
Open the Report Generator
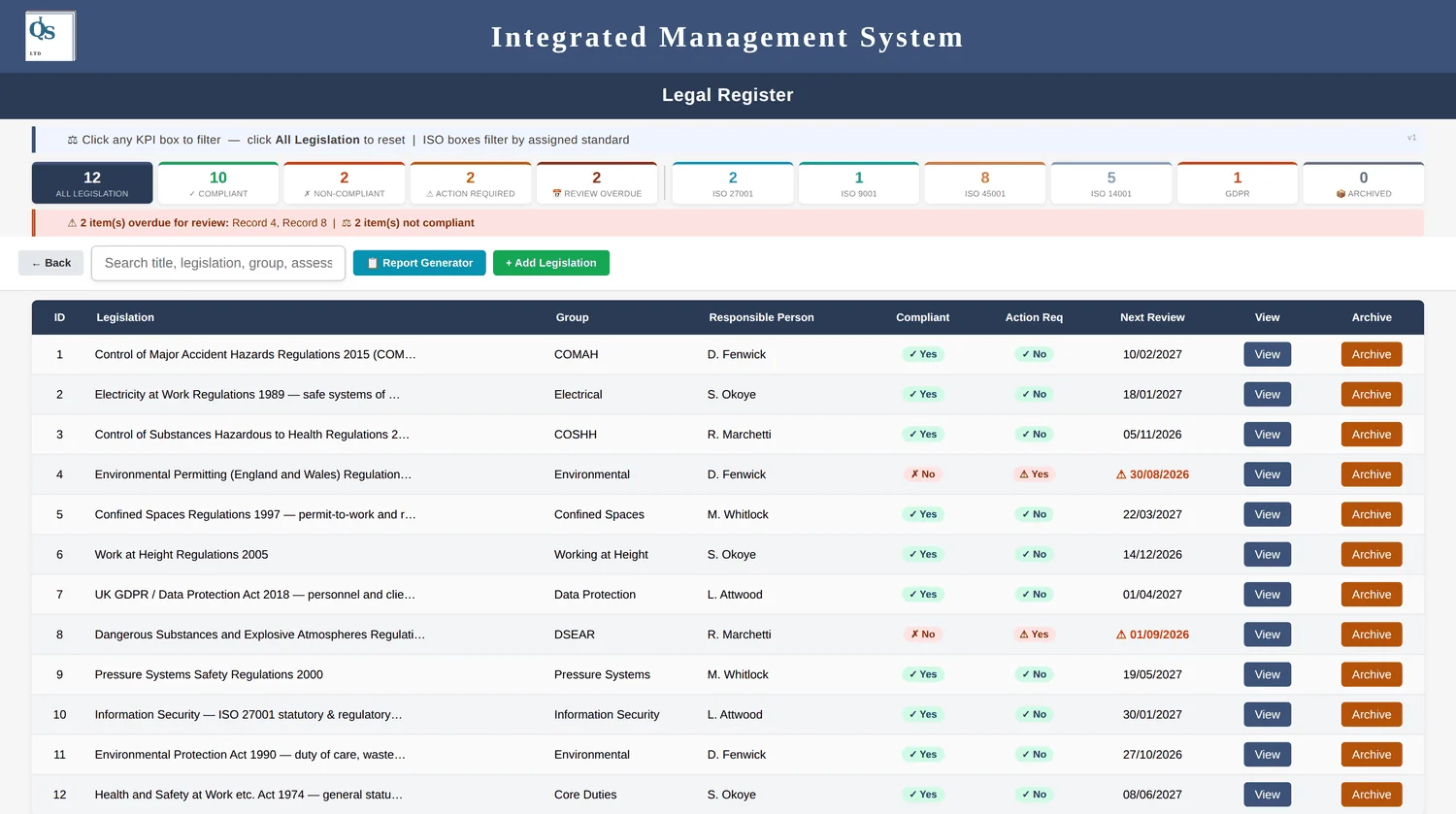click(x=419, y=263)
